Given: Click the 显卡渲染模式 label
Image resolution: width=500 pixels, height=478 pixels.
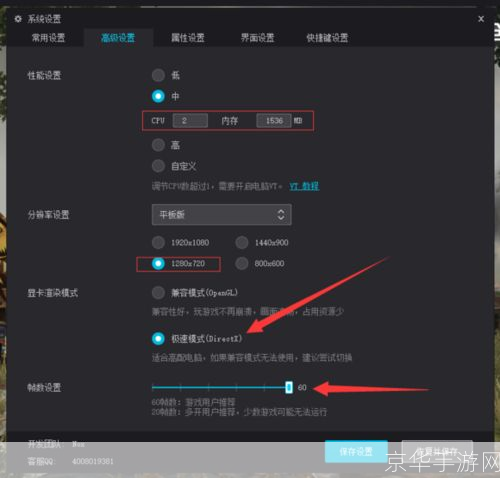Looking at the screenshot, I should (x=53, y=293).
